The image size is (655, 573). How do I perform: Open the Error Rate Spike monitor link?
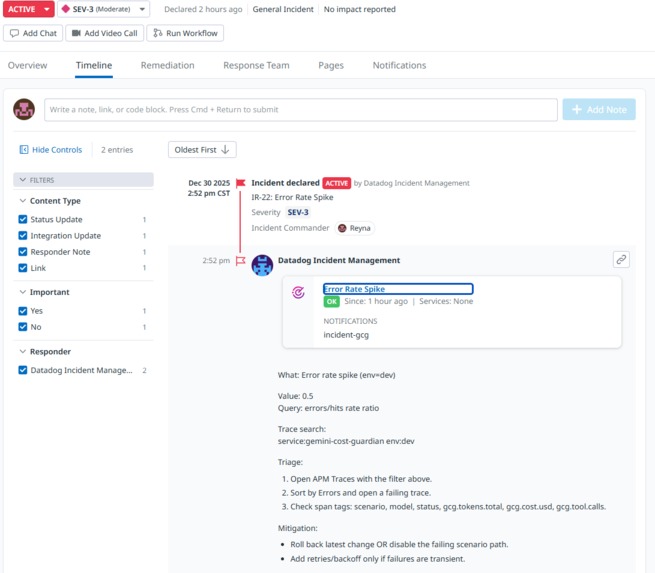click(x=354, y=289)
